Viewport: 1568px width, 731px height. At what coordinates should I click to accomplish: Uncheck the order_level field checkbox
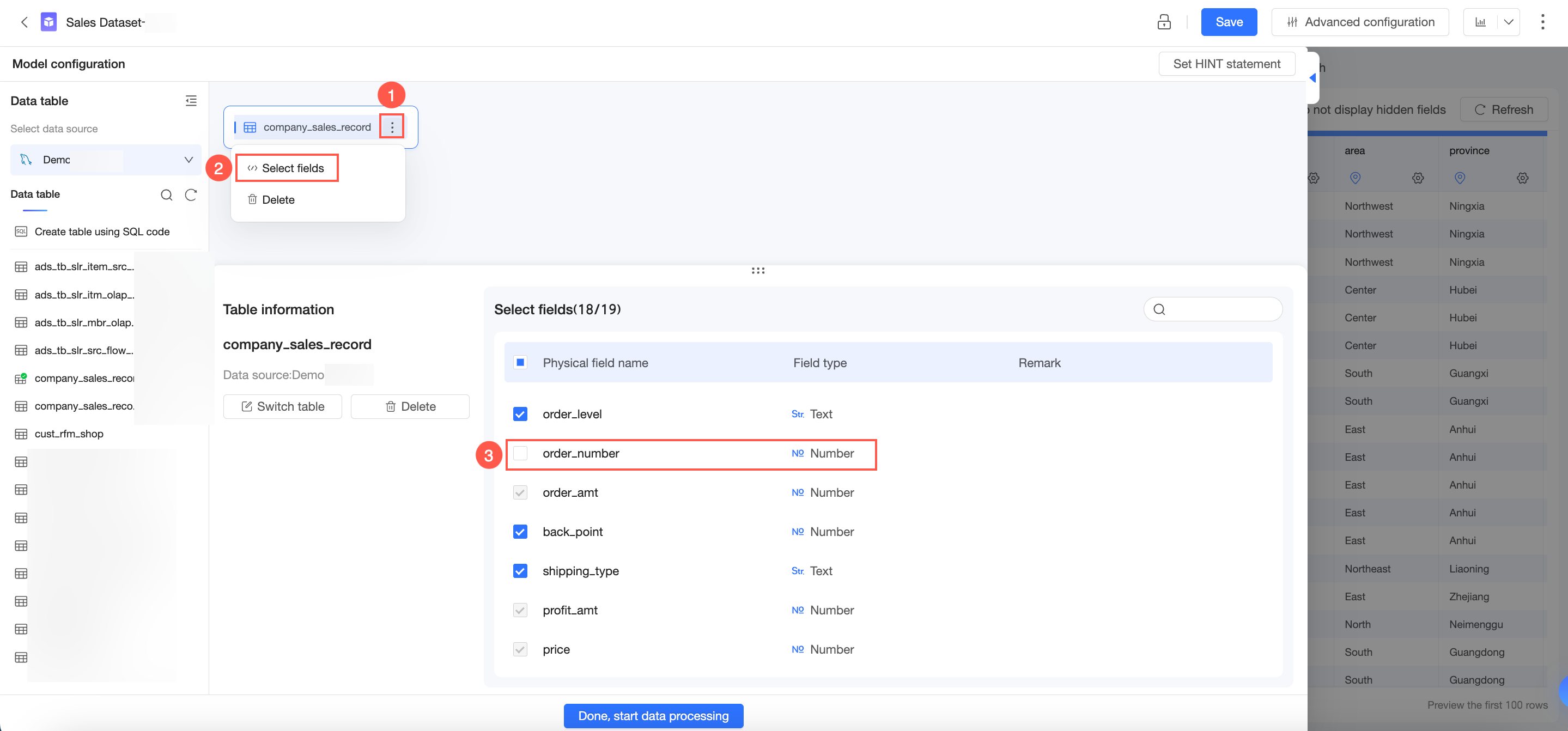(x=520, y=414)
